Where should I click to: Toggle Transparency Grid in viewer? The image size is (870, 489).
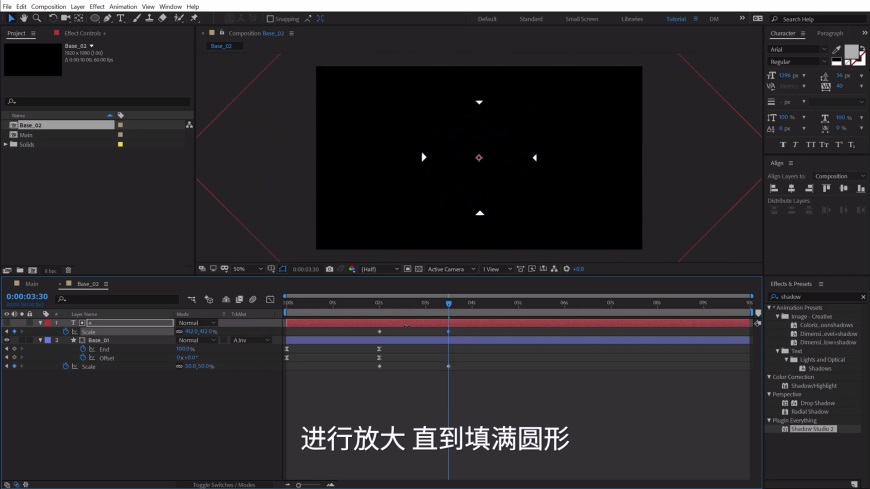click(x=419, y=269)
